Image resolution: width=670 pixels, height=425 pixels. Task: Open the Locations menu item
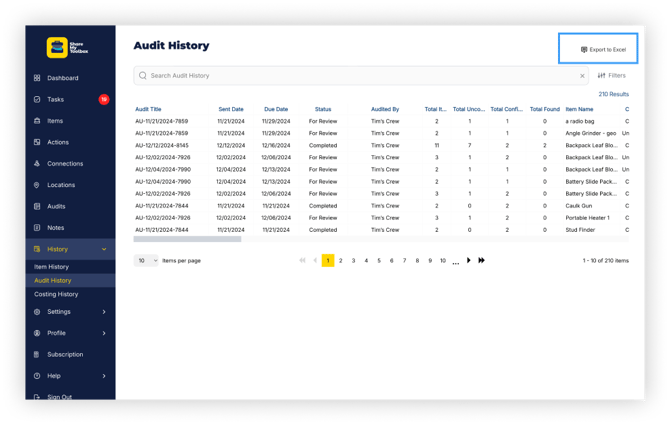point(61,185)
